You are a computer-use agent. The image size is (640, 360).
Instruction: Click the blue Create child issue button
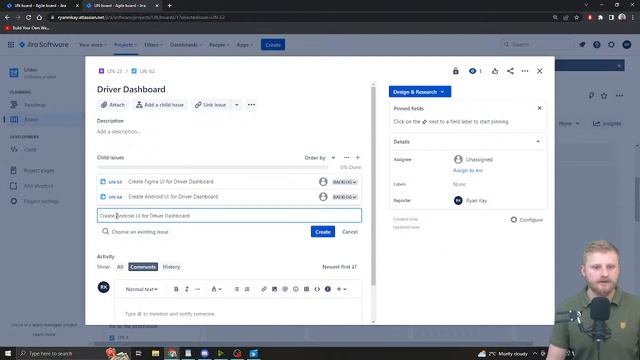click(x=322, y=232)
